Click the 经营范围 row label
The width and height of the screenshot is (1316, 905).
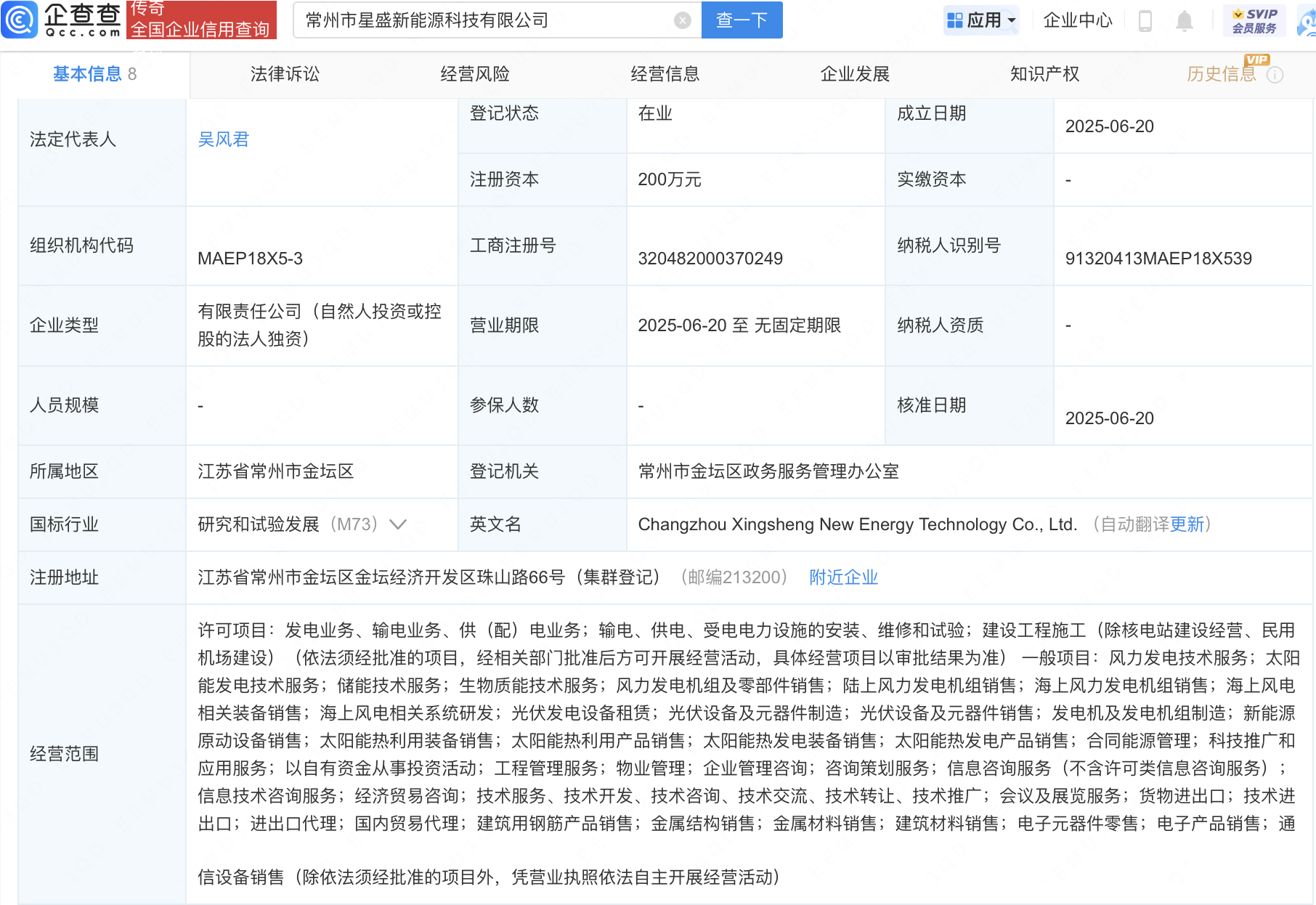point(64,754)
